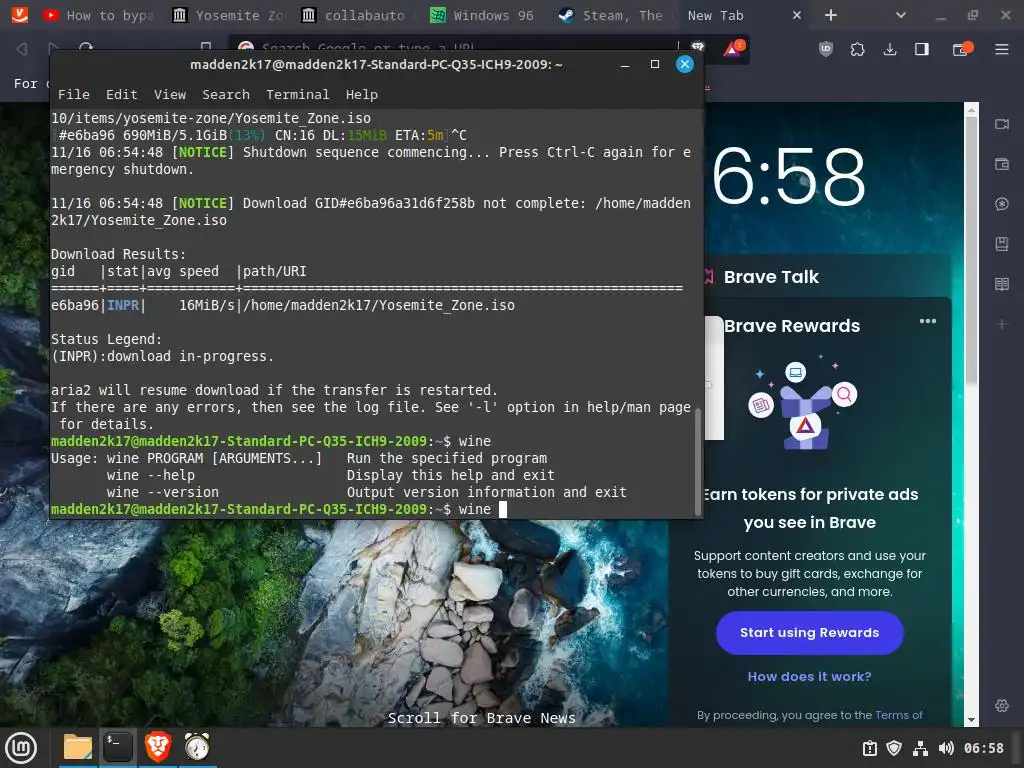Open the volume control in the system tray
This screenshot has width=1024, height=768.
tap(946, 748)
